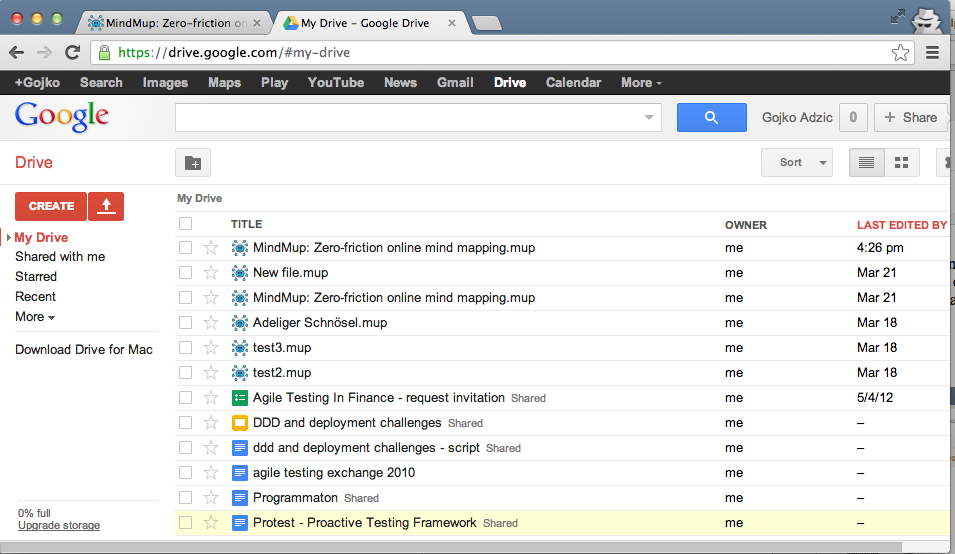
Task: Bookmark page with star icon in address bar
Action: [x=900, y=52]
